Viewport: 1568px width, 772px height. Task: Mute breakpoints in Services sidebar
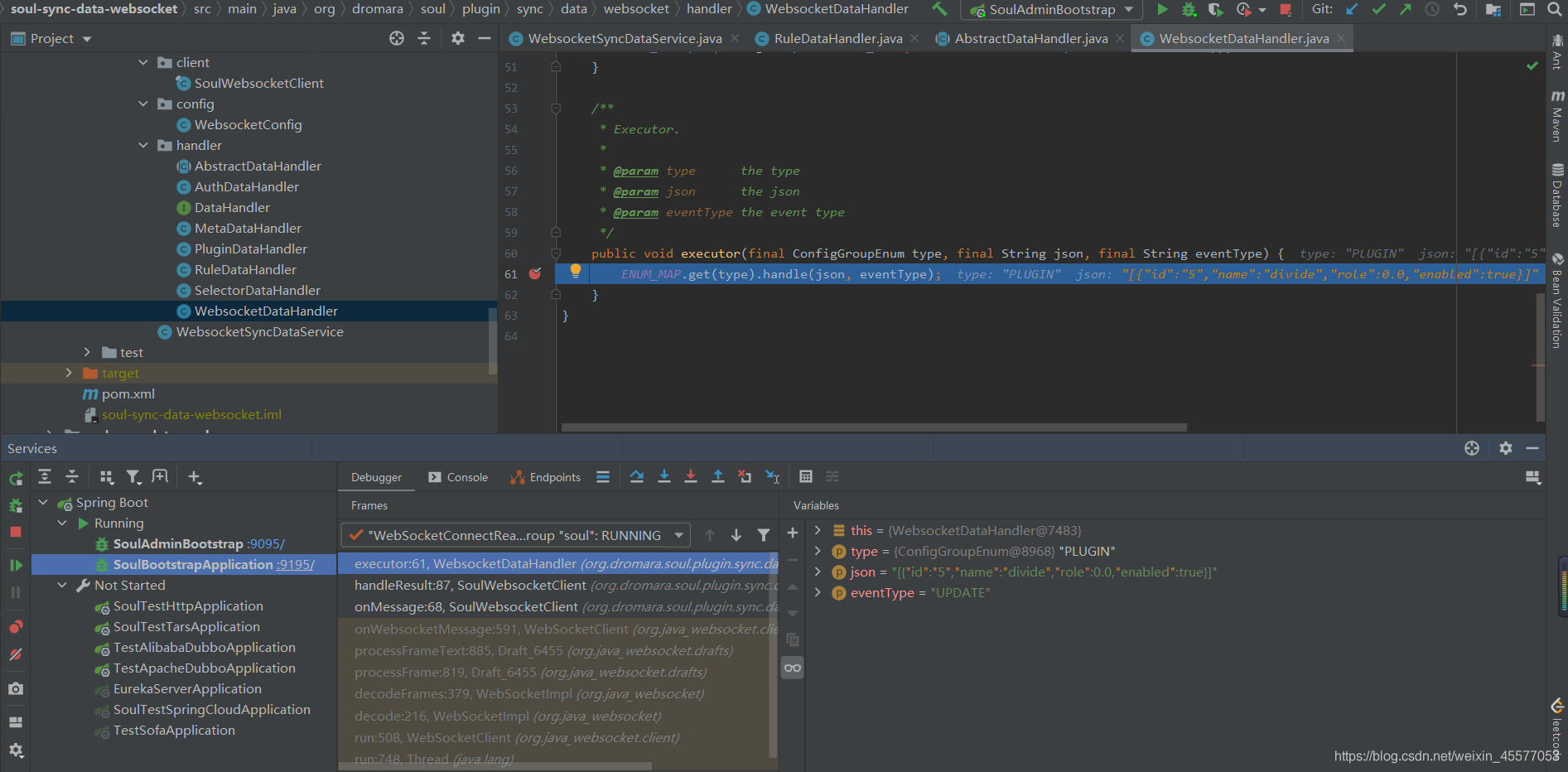tap(16, 654)
